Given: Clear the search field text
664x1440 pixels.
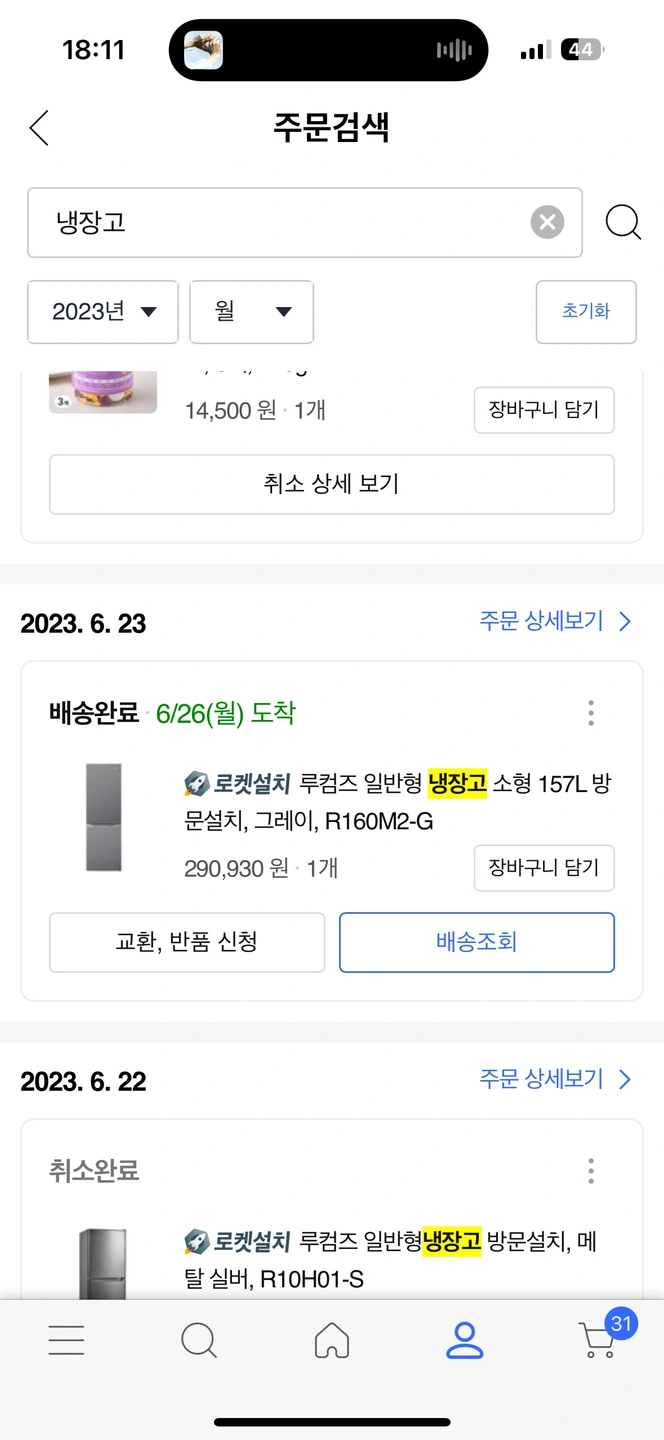Looking at the screenshot, I should [547, 222].
